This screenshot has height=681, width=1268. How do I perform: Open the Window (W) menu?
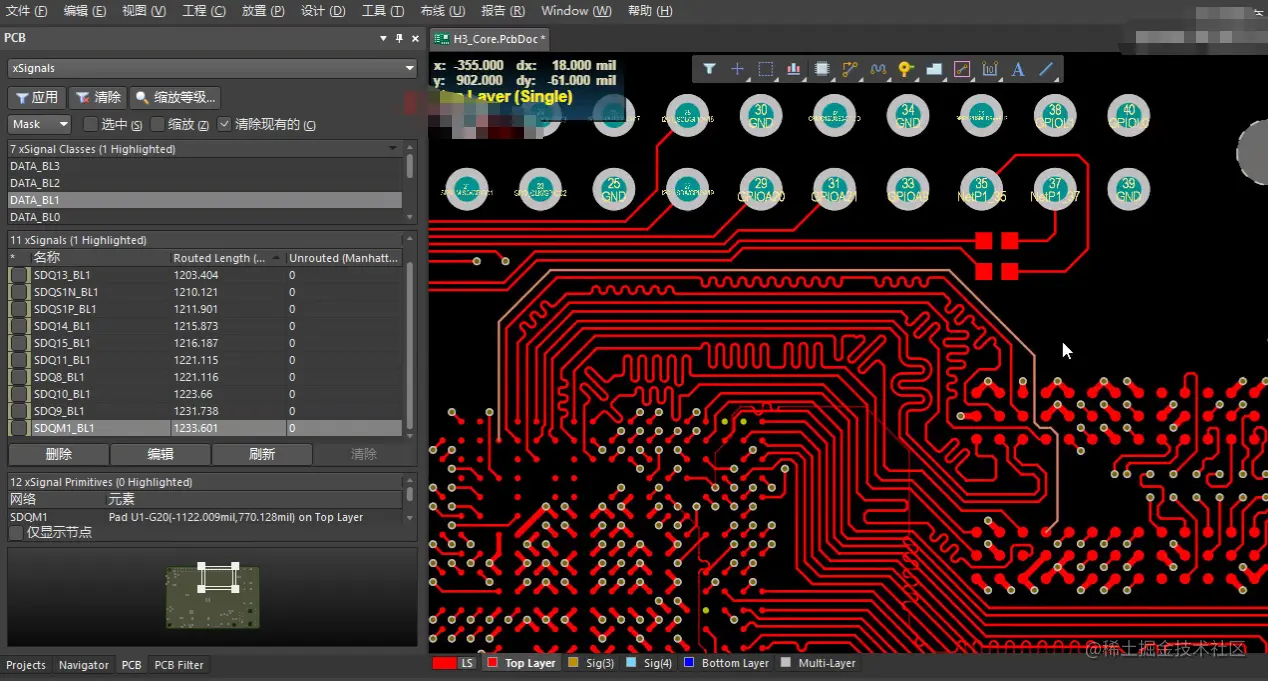tap(576, 11)
